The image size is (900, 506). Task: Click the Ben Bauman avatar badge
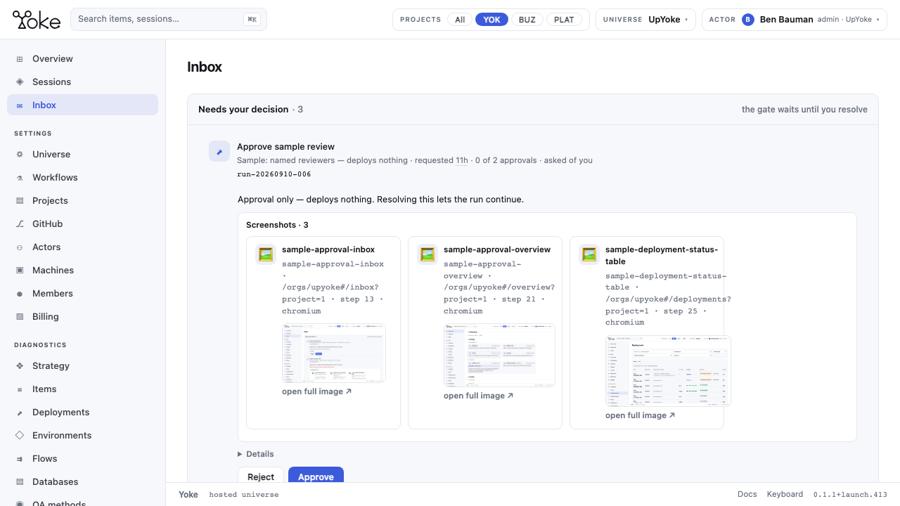tap(747, 20)
